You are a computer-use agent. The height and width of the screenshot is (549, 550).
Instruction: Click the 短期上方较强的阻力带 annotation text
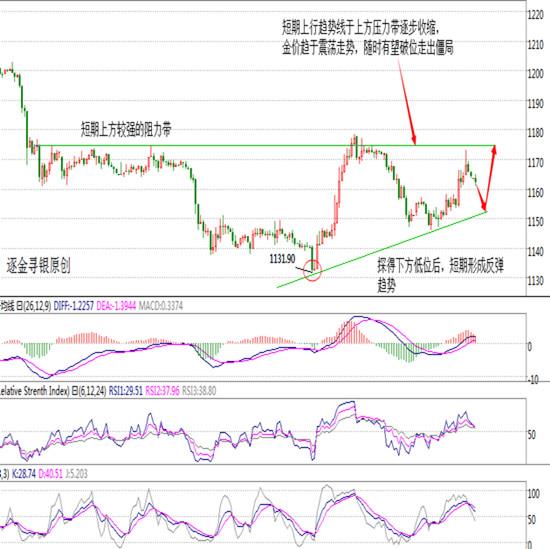point(126,129)
